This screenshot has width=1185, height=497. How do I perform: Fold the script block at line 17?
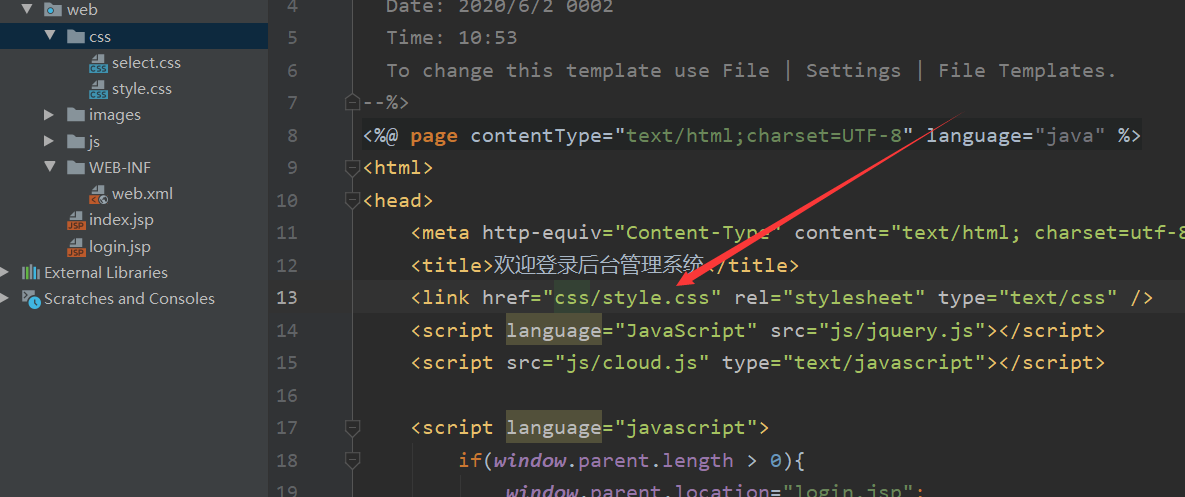point(351,428)
